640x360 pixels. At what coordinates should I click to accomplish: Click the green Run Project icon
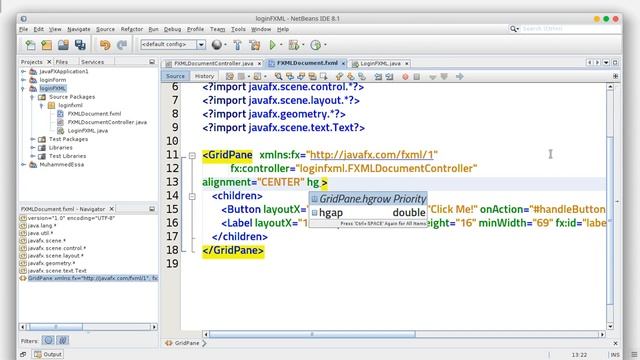272,44
